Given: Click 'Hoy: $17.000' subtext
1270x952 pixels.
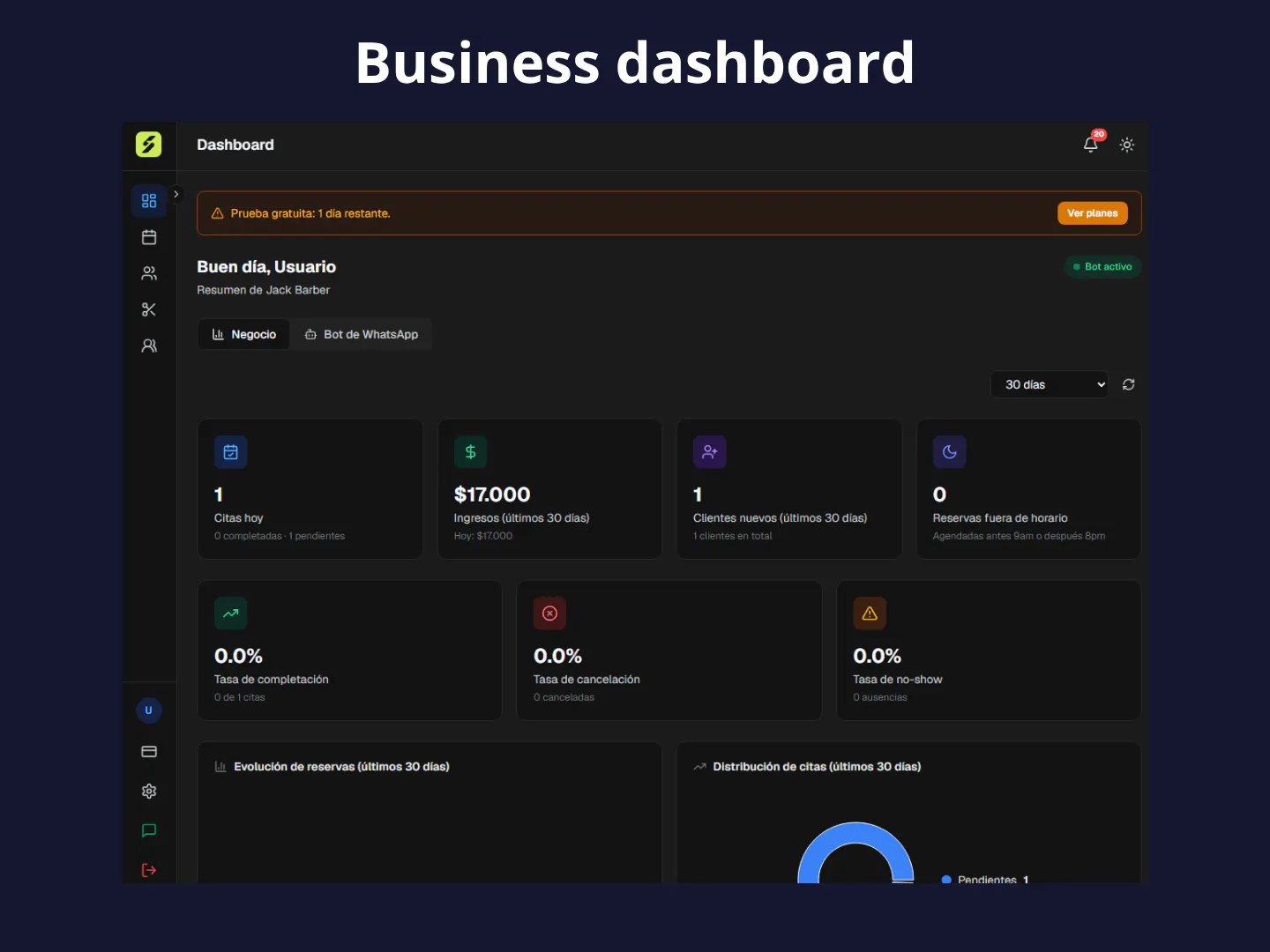Looking at the screenshot, I should (483, 536).
